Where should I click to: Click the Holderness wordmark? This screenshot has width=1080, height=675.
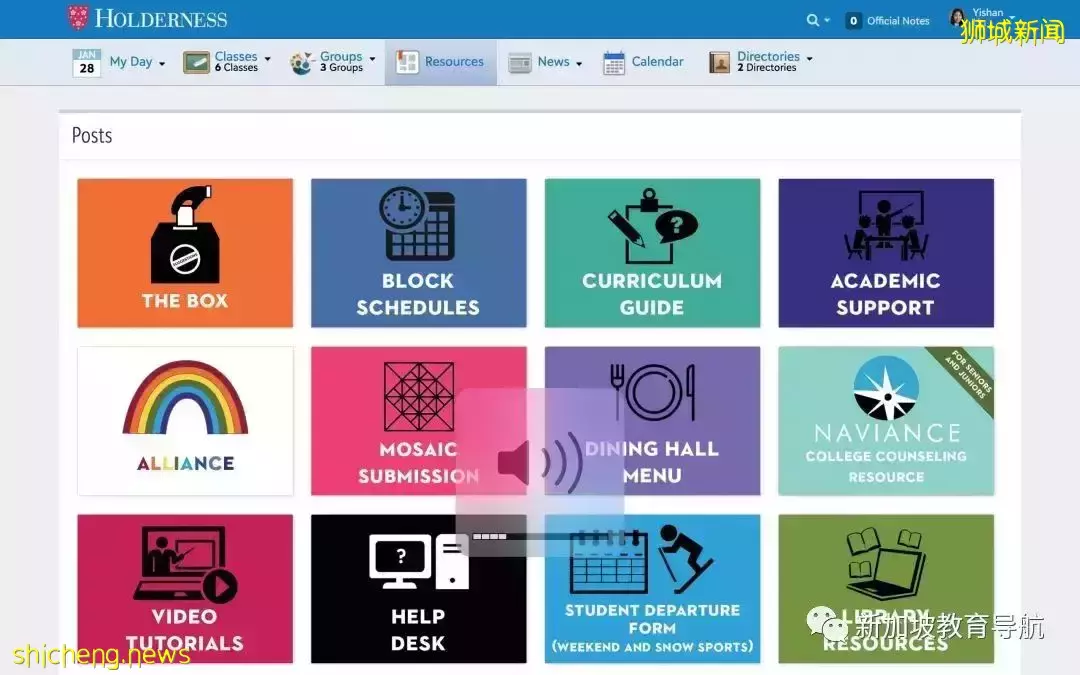click(161, 19)
